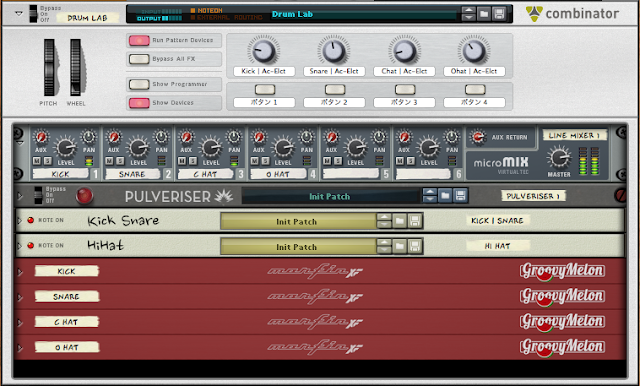Image resolution: width=640 pixels, height=386 pixels.
Task: Unfold the O HAT Groovy Melon device
Action: click(x=20, y=348)
